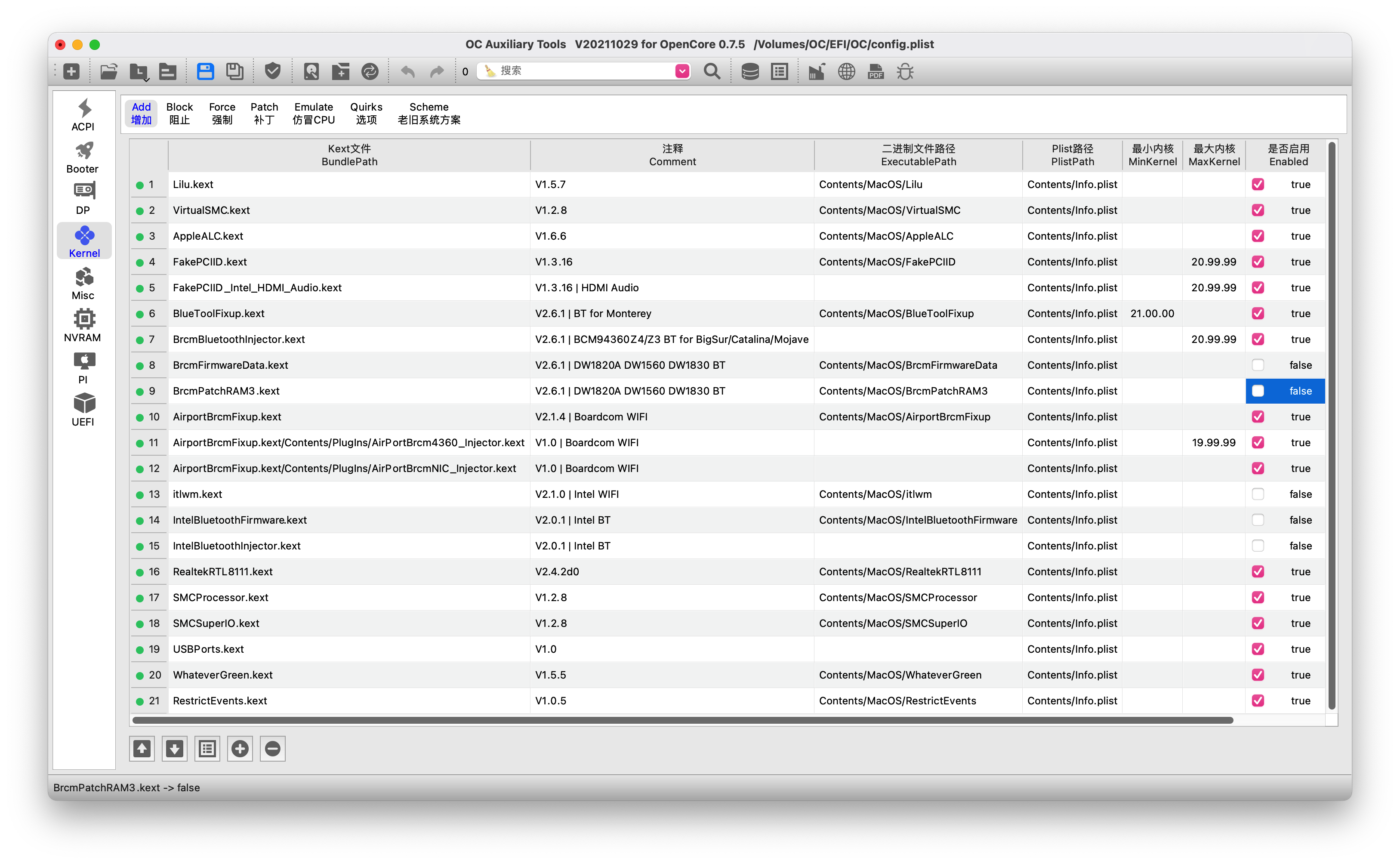Open the PDF documentation icon

point(875,71)
